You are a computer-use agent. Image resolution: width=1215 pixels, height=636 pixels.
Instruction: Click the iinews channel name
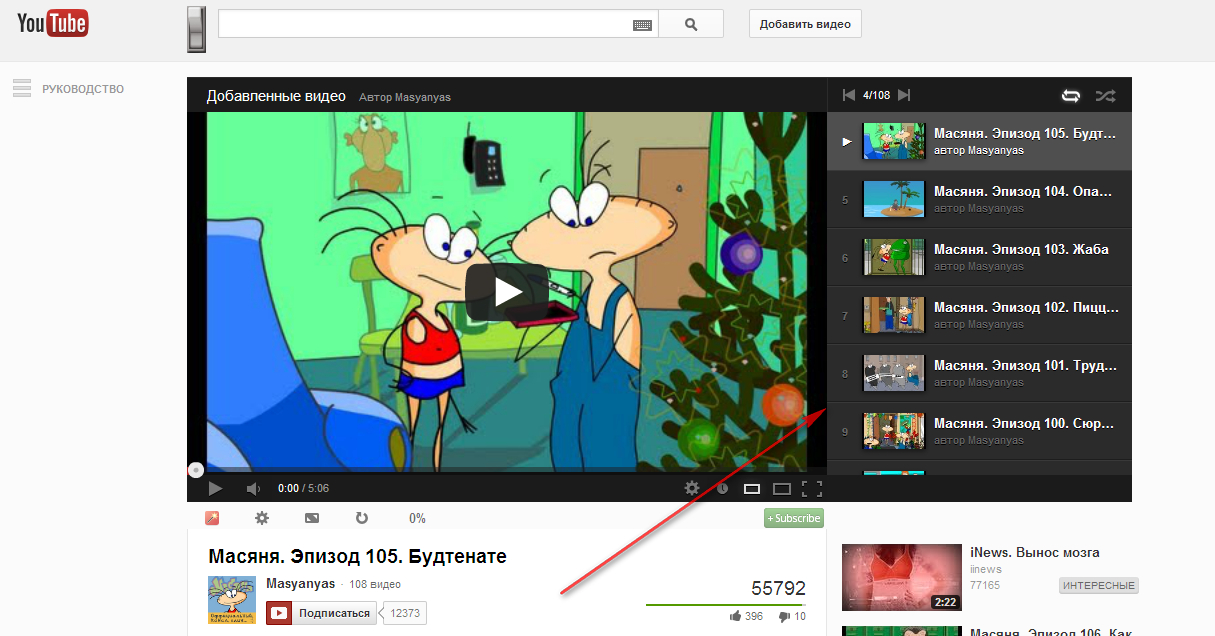[986, 569]
